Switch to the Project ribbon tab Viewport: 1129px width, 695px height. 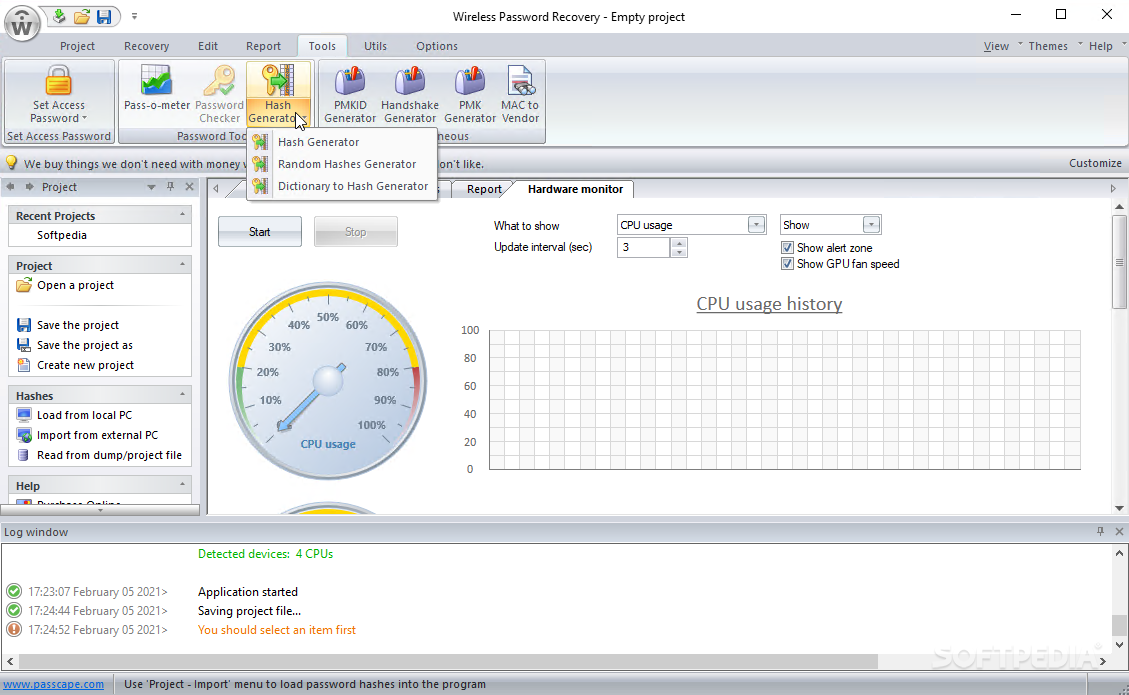[77, 46]
